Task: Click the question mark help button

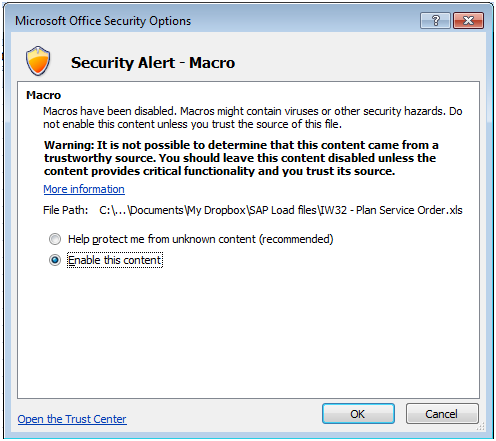Action: coord(435,21)
